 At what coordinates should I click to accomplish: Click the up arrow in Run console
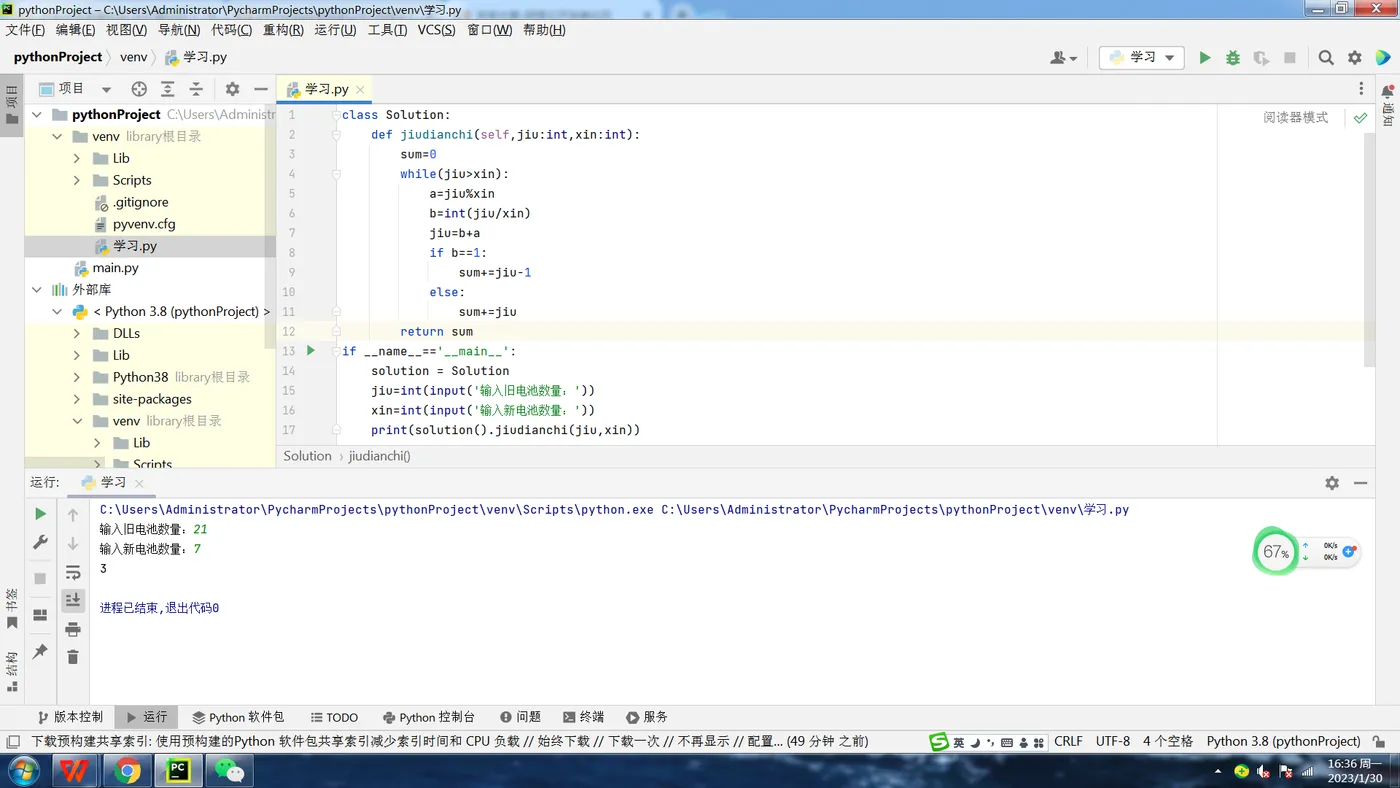click(x=73, y=515)
